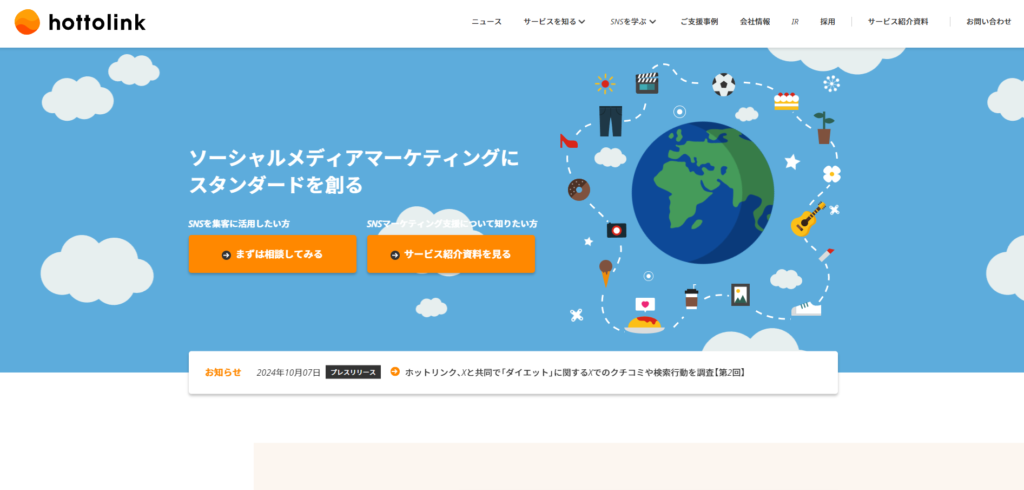Open the サービスを知る menu
1024x490 pixels.
[x=549, y=22]
